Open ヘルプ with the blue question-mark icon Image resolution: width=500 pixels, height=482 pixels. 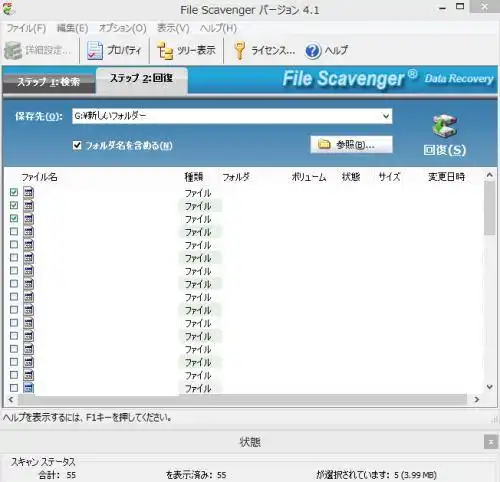[326, 51]
